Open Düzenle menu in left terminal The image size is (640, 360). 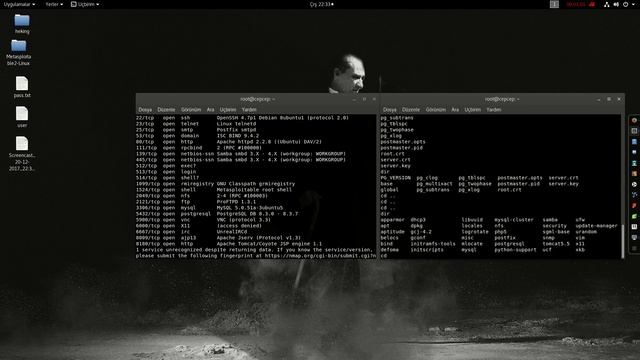tap(166, 110)
